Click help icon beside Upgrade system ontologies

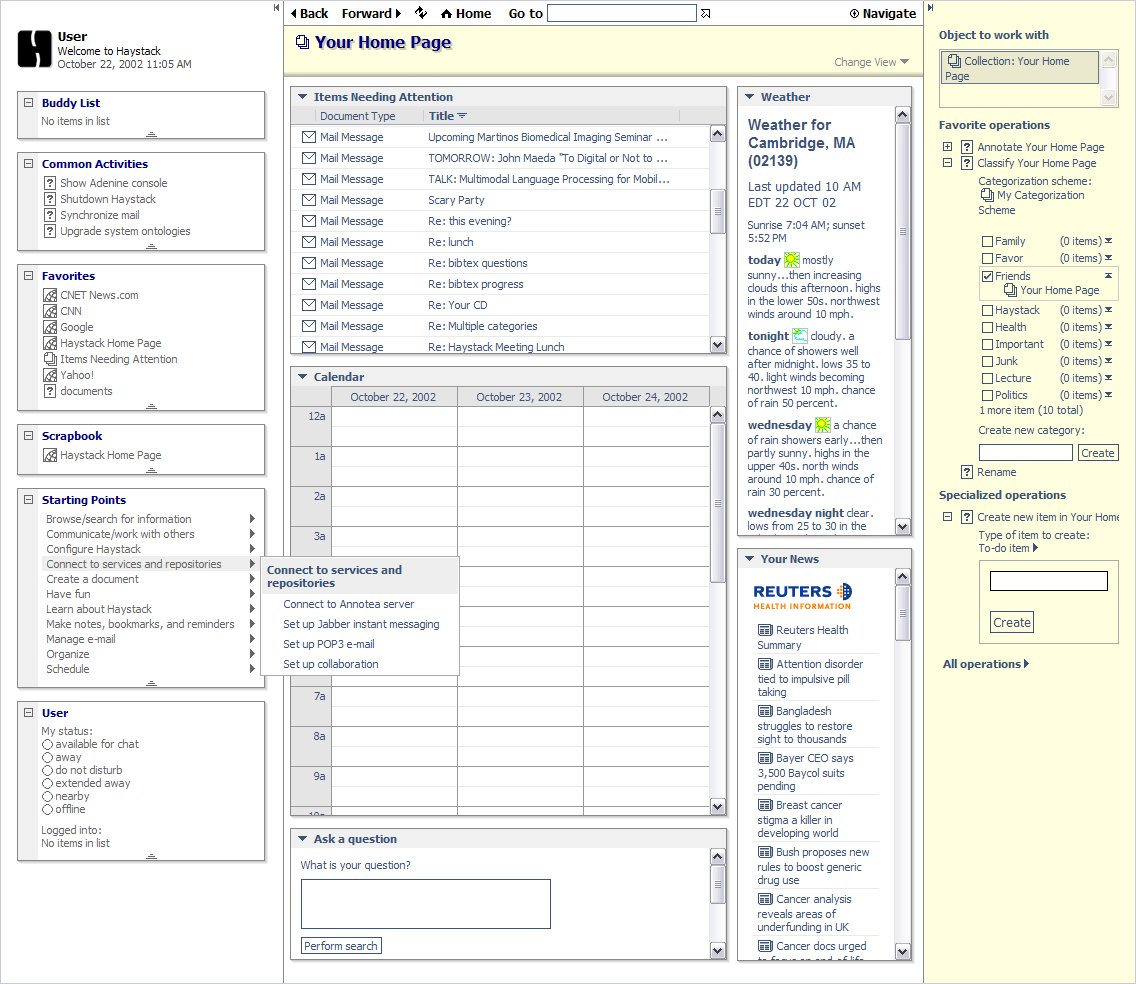(50, 231)
